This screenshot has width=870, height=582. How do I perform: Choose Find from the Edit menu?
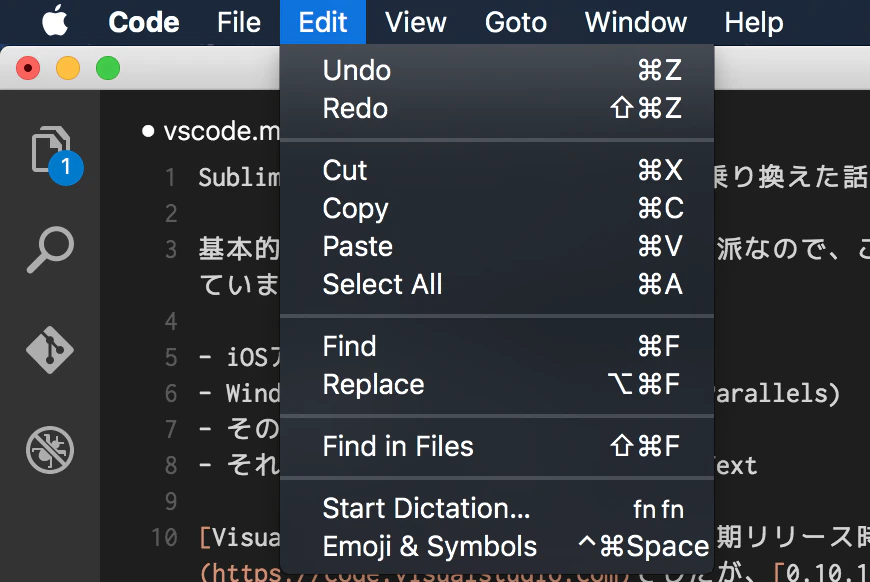click(497, 346)
